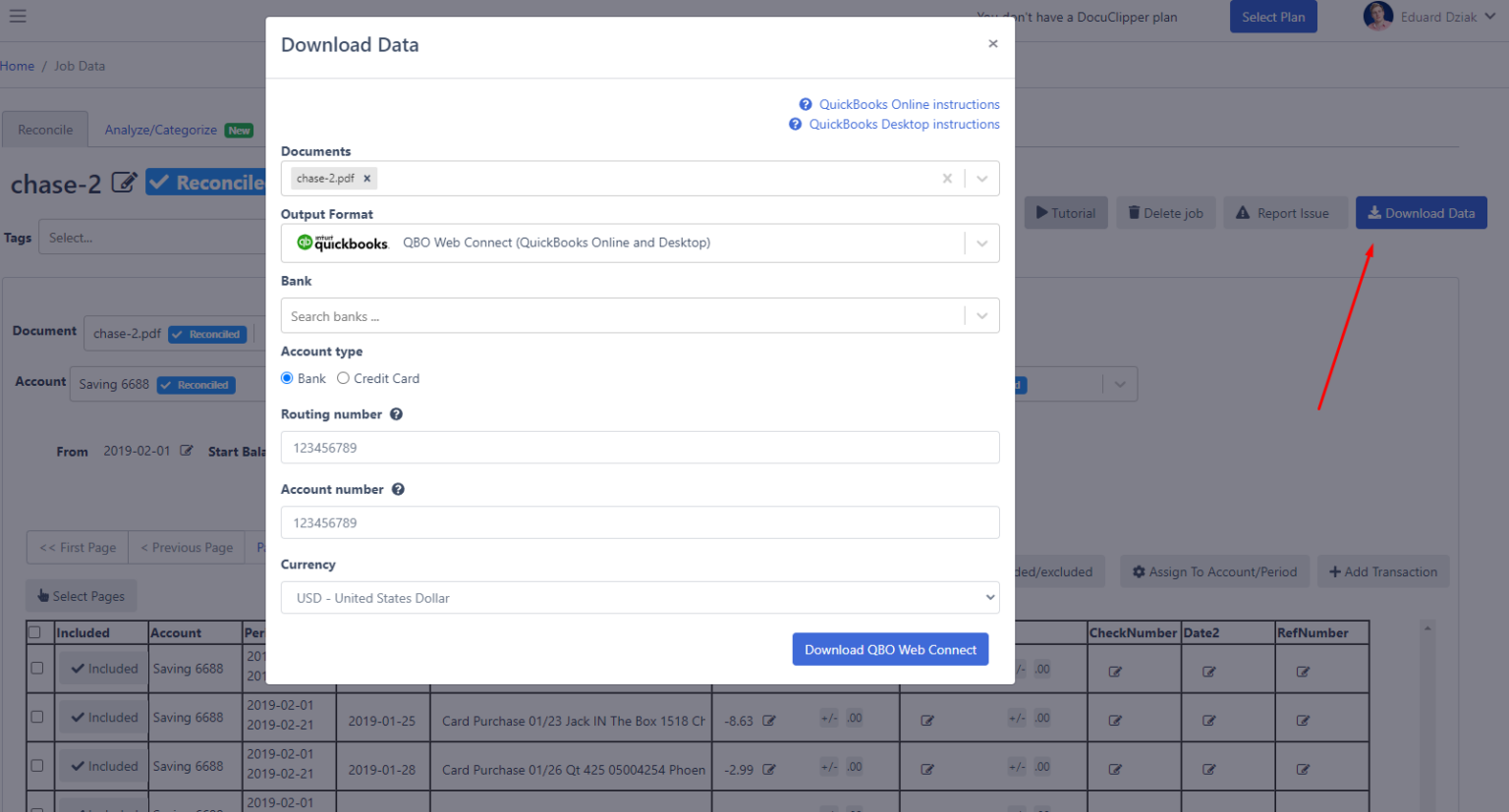The width and height of the screenshot is (1509, 812).
Task: Select the Credit Card radio button
Action: point(343,377)
